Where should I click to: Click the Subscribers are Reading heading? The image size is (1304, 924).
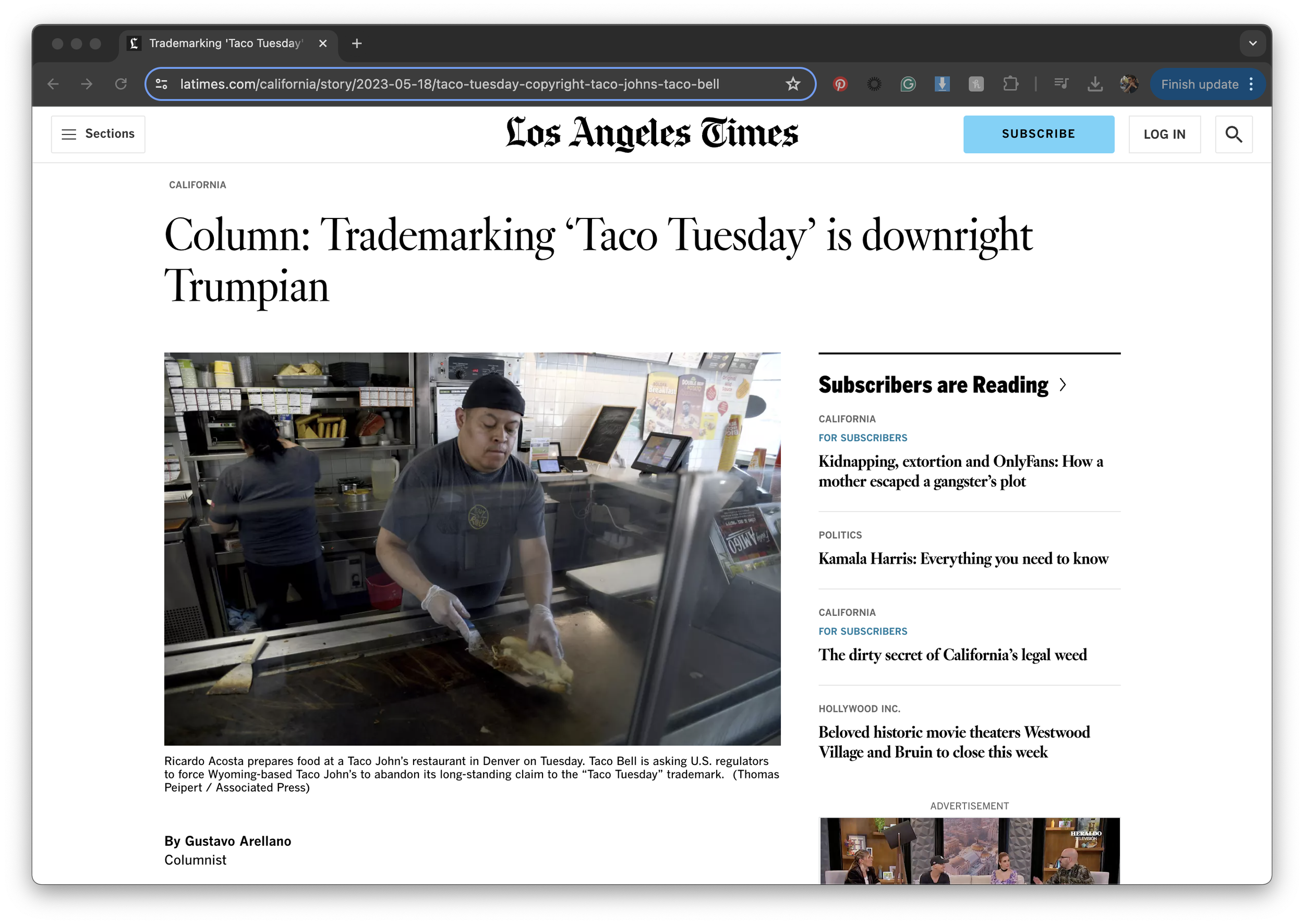(934, 385)
